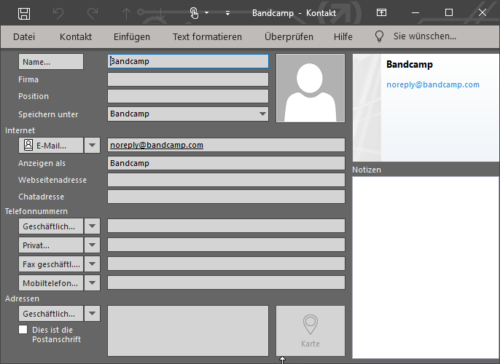Click the Fax geschäftl... button
The image size is (500, 364).
[x=51, y=264]
